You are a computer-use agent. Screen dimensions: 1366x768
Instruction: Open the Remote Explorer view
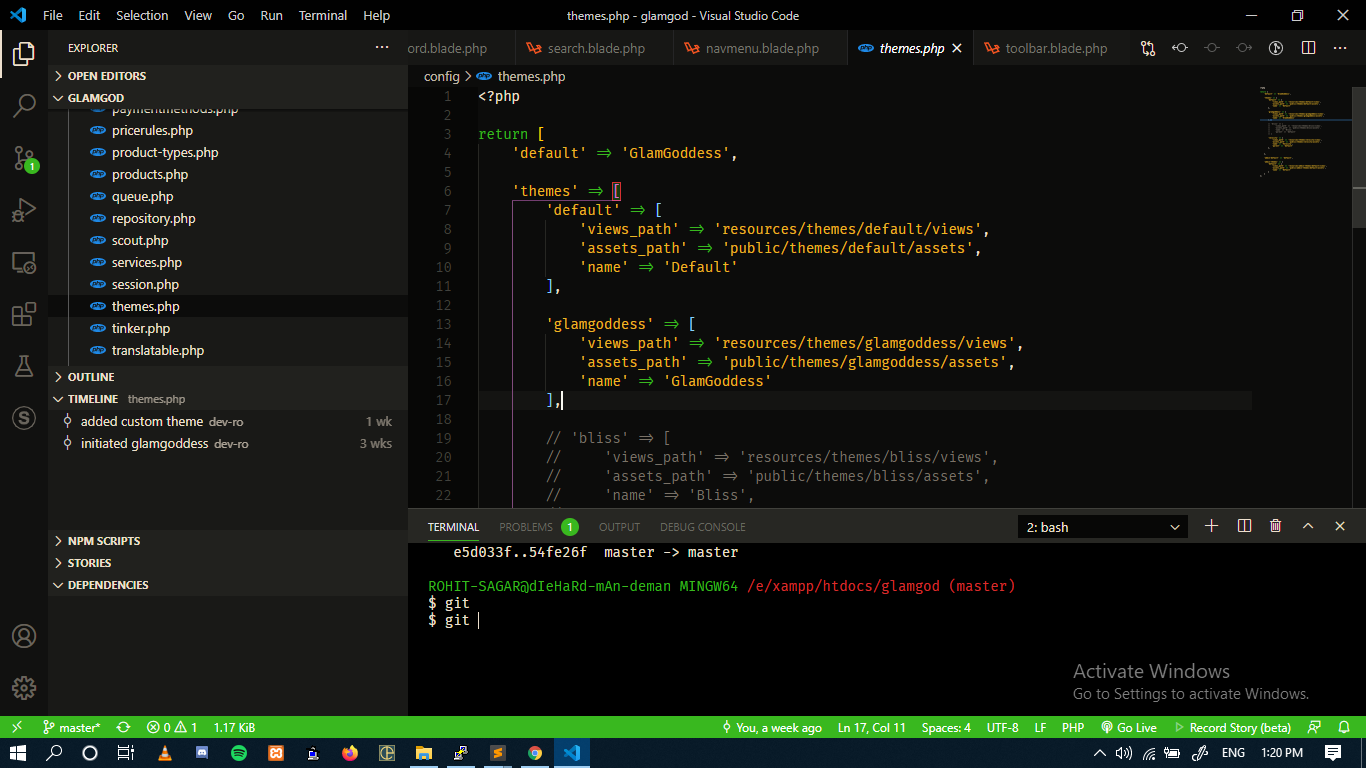click(x=24, y=263)
